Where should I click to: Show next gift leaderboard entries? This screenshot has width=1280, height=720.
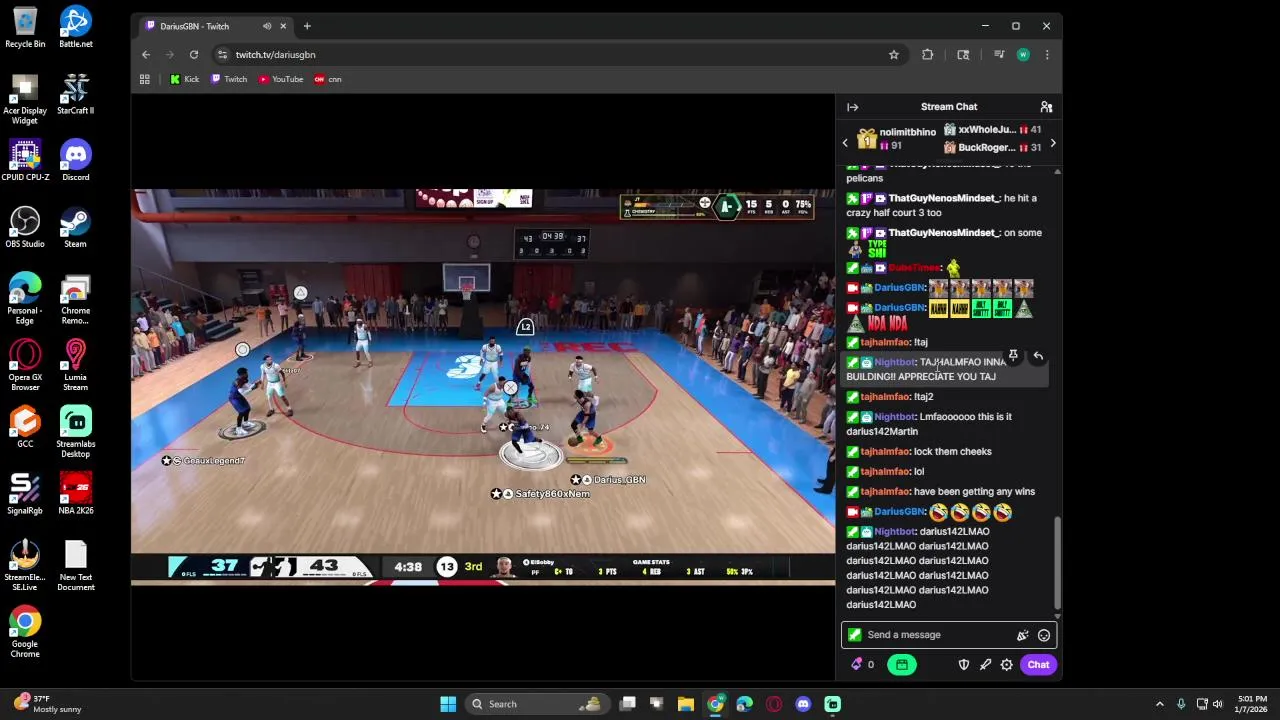(x=1052, y=143)
